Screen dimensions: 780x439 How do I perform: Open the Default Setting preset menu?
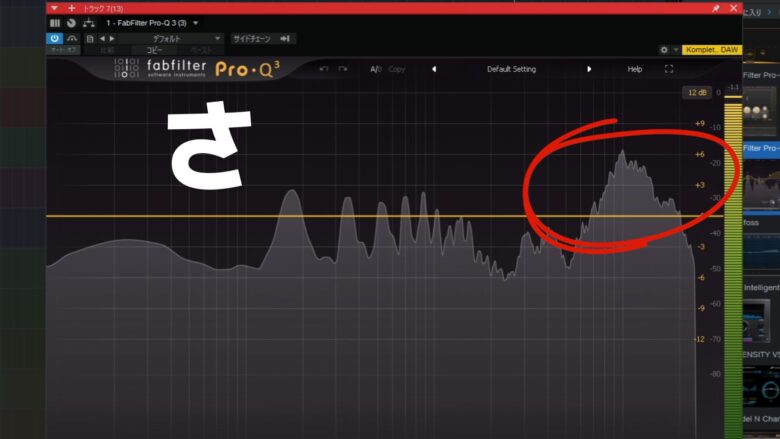point(511,69)
